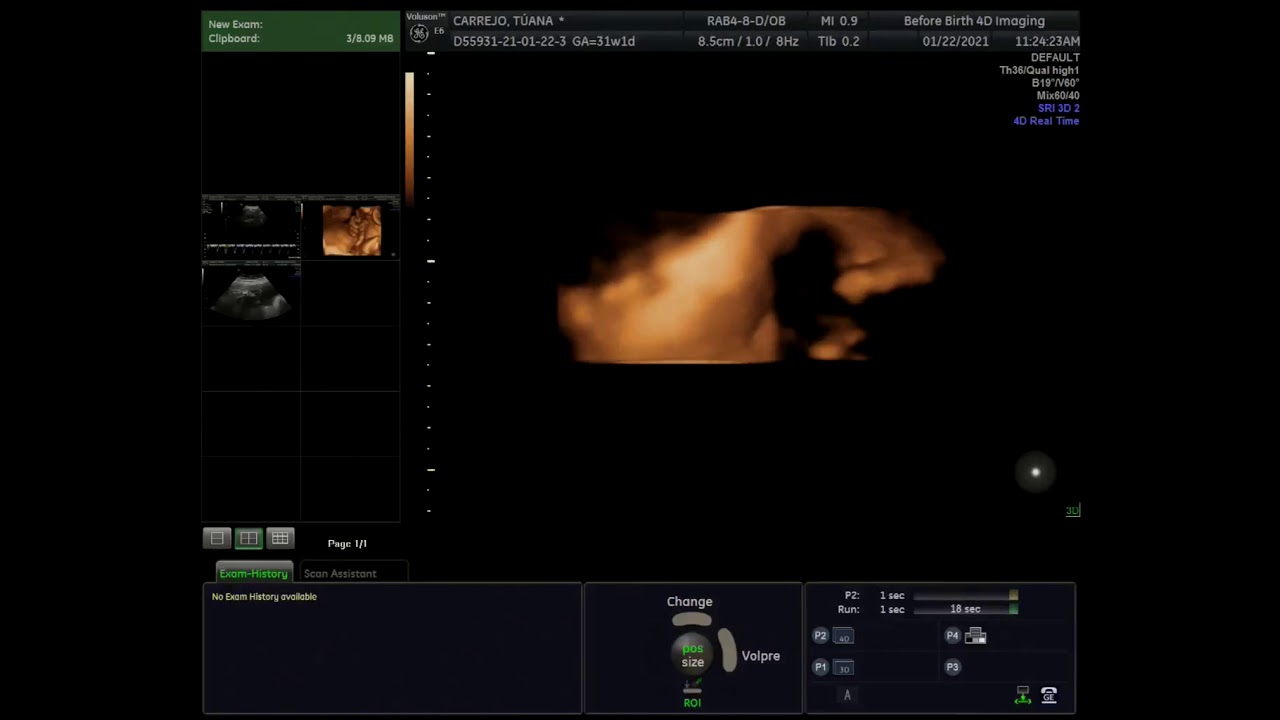Click the rendered 4D fetal image

750,285
